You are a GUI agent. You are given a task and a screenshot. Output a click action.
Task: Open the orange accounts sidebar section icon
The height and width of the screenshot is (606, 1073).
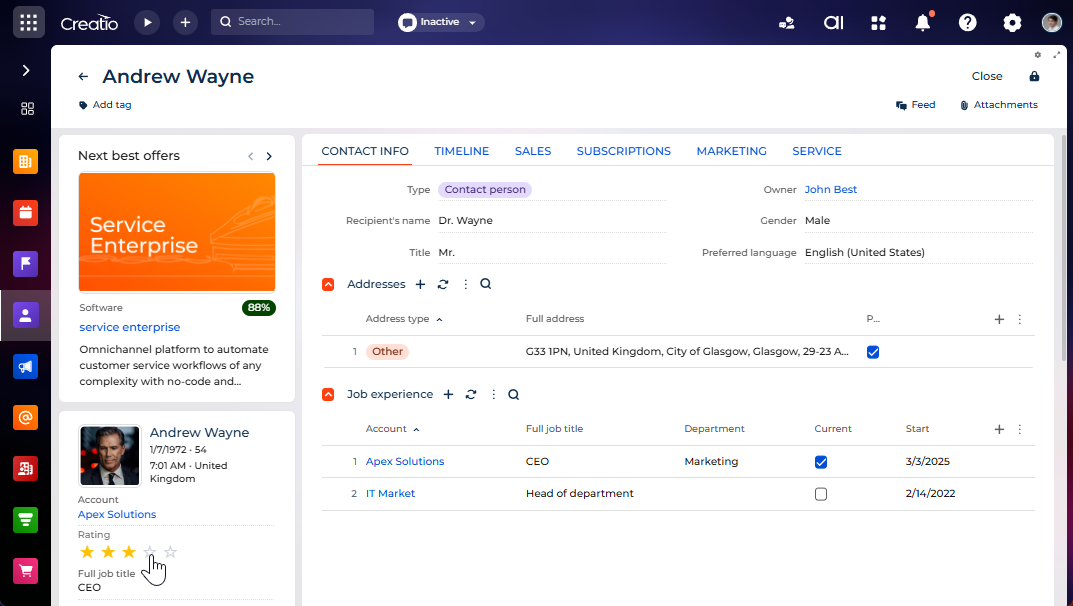click(25, 161)
